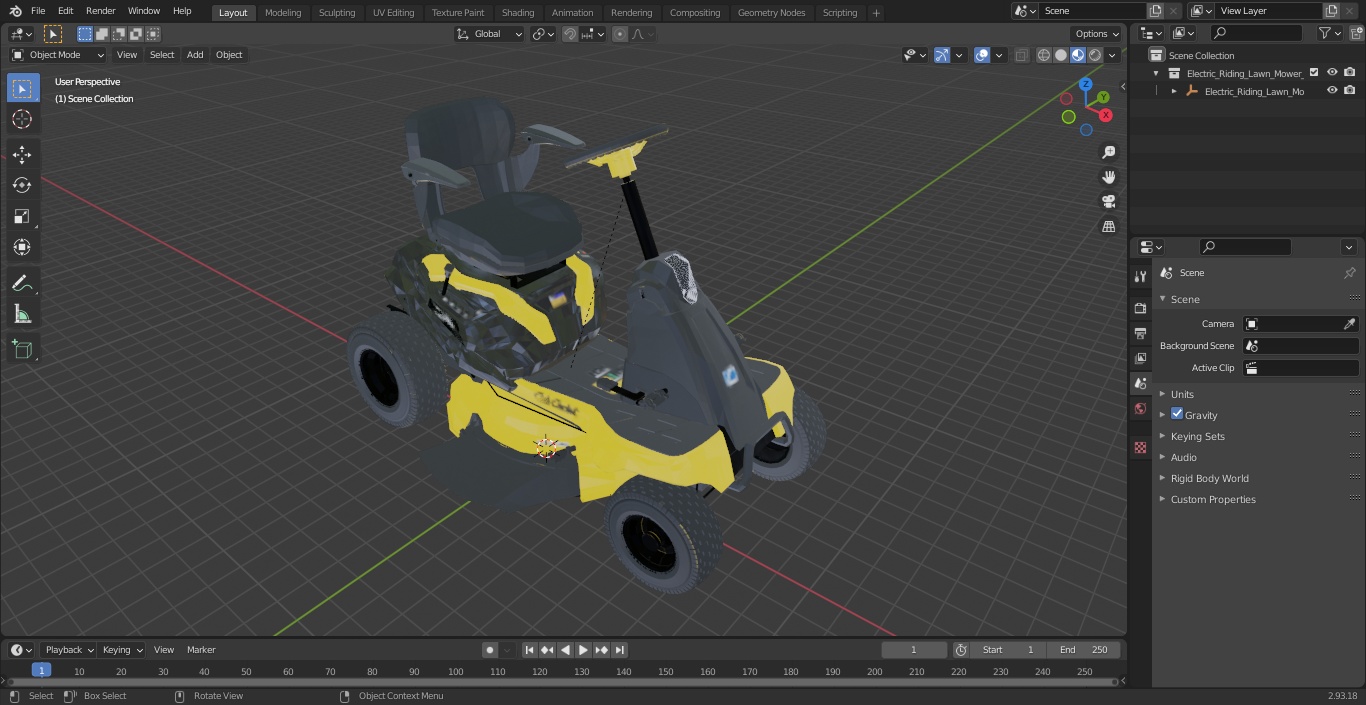The height and width of the screenshot is (705, 1366).
Task: Open the File menu
Action: click(38, 11)
